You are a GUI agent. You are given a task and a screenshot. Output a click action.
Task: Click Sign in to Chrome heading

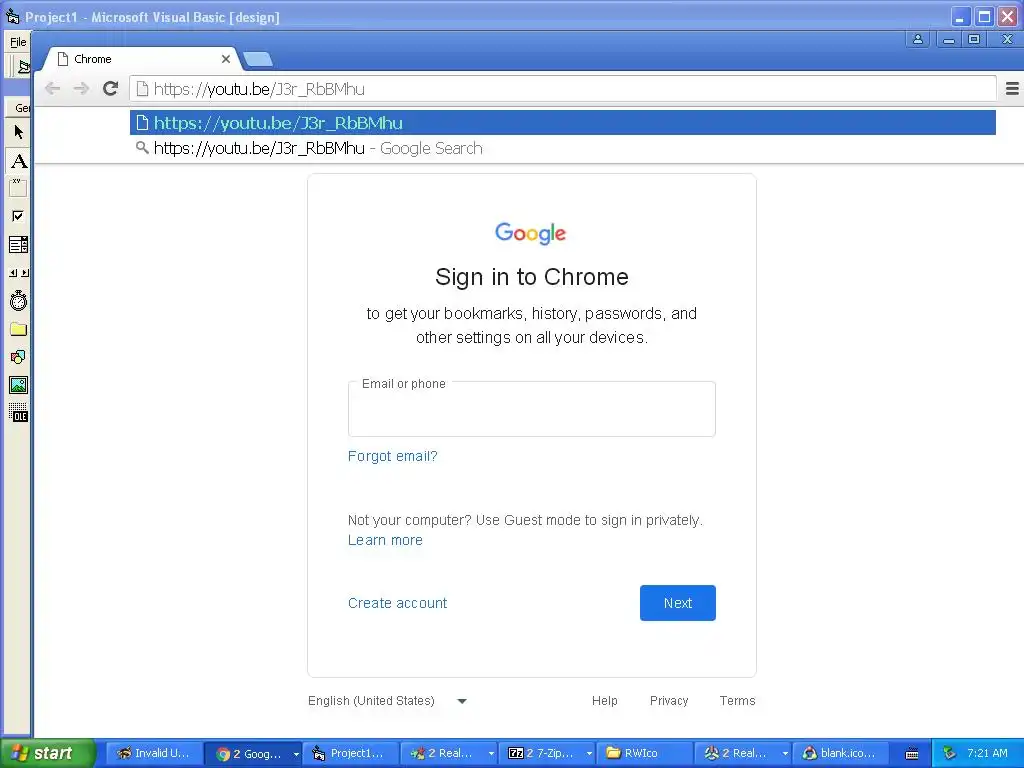tap(532, 277)
